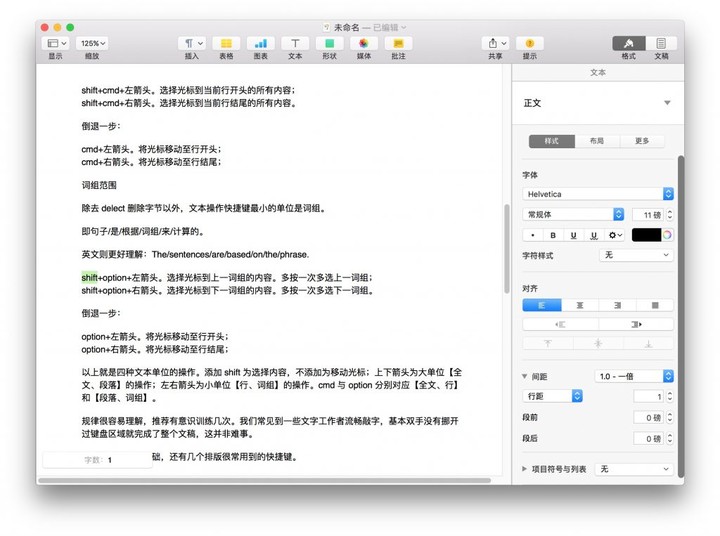Open the Shape (形状) menu icon
Image resolution: width=720 pixels, height=536 pixels.
point(329,43)
